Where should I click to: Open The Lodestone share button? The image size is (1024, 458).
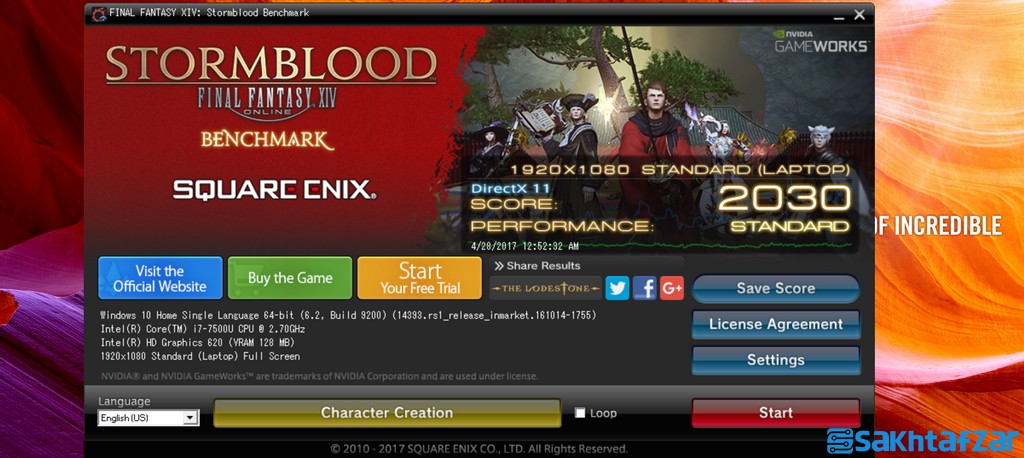[545, 288]
